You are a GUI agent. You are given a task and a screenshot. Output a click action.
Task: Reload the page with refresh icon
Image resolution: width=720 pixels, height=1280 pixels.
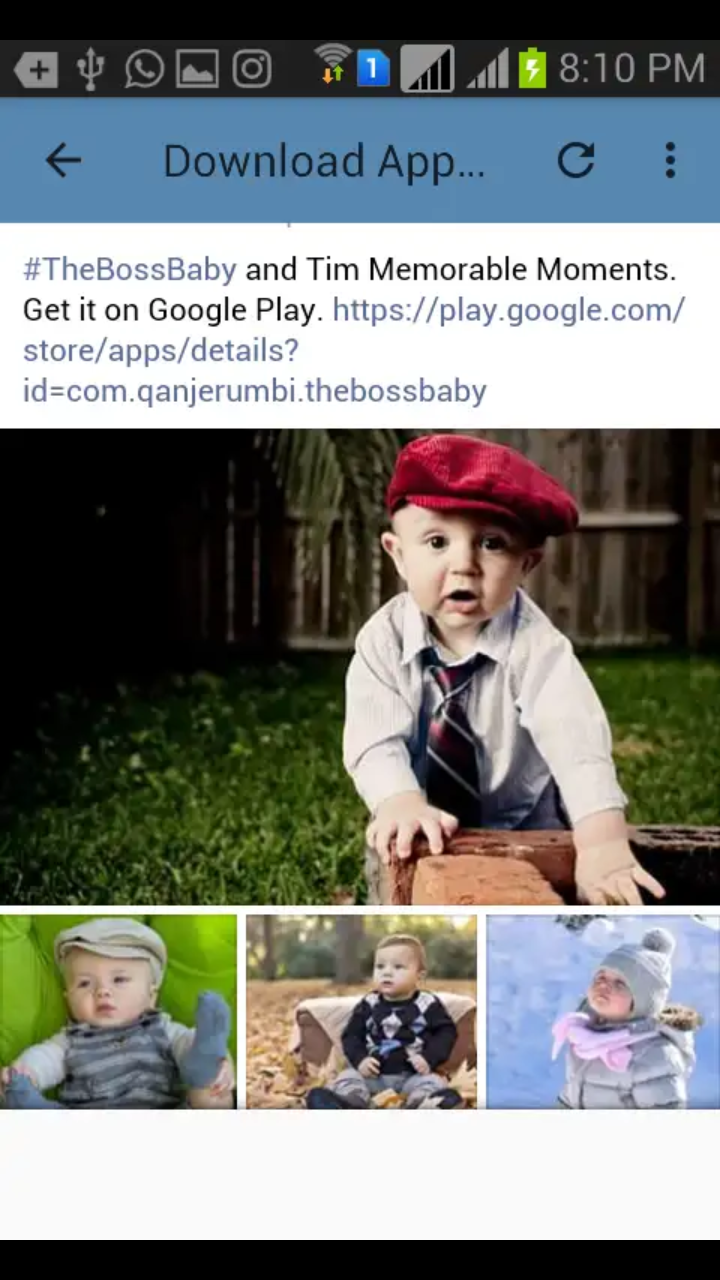pyautogui.click(x=576, y=160)
